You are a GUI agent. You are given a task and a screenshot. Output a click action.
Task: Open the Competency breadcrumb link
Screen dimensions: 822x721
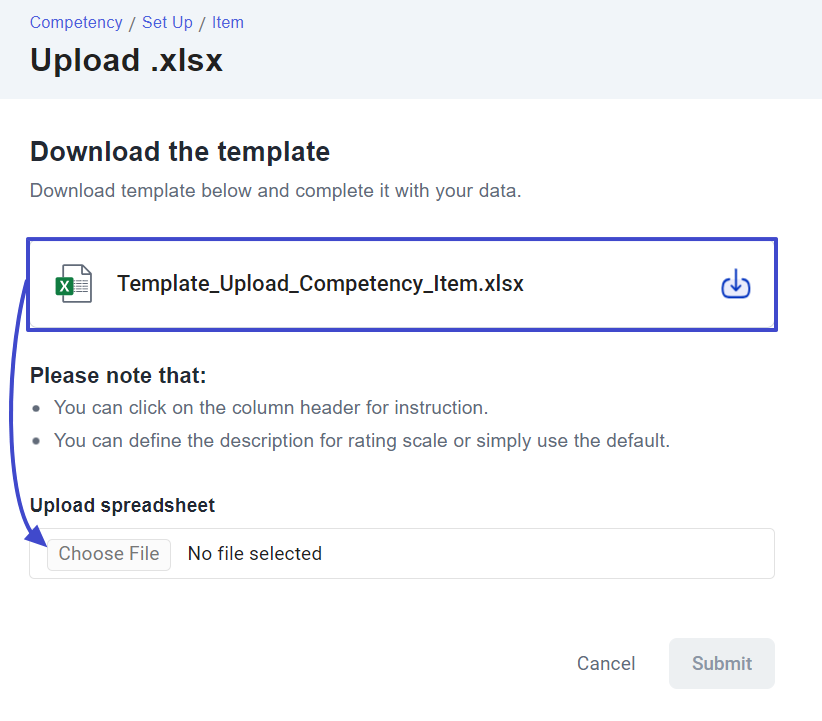pos(76,22)
